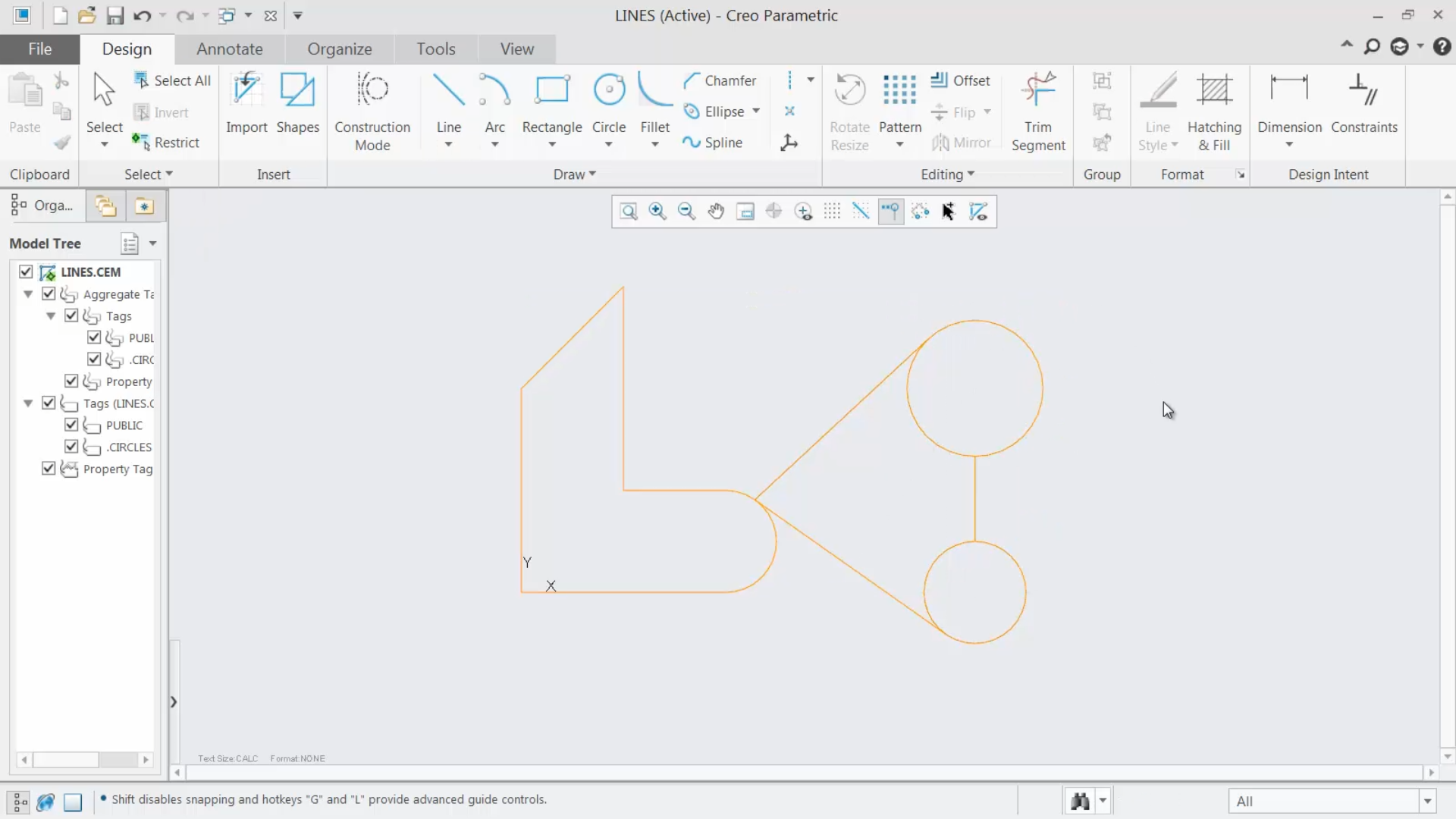The width and height of the screenshot is (1456, 819).
Task: Select the Line tool
Action: pyautogui.click(x=448, y=106)
